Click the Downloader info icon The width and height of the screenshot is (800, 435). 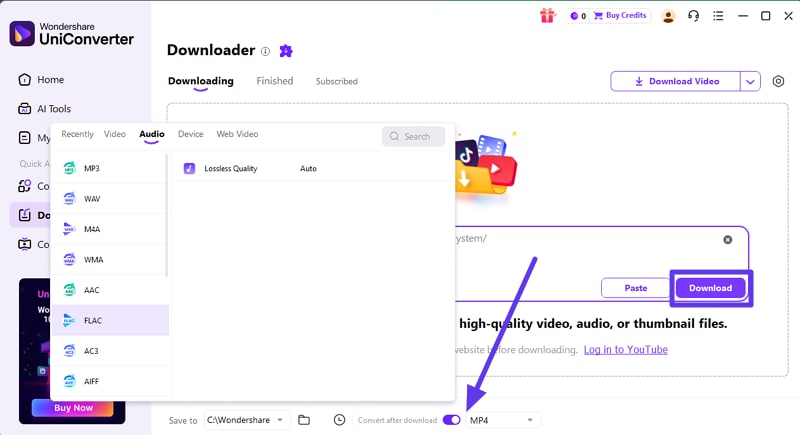point(265,51)
